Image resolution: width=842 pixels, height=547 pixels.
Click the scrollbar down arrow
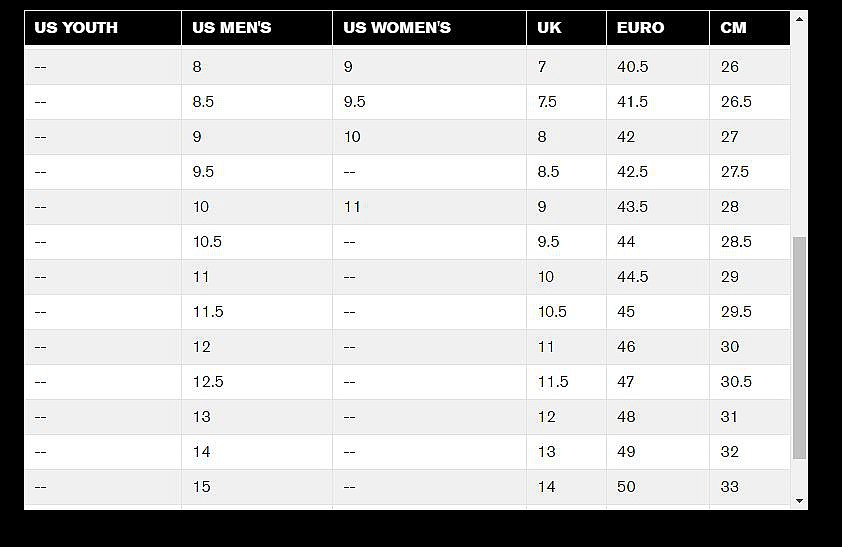(x=799, y=500)
